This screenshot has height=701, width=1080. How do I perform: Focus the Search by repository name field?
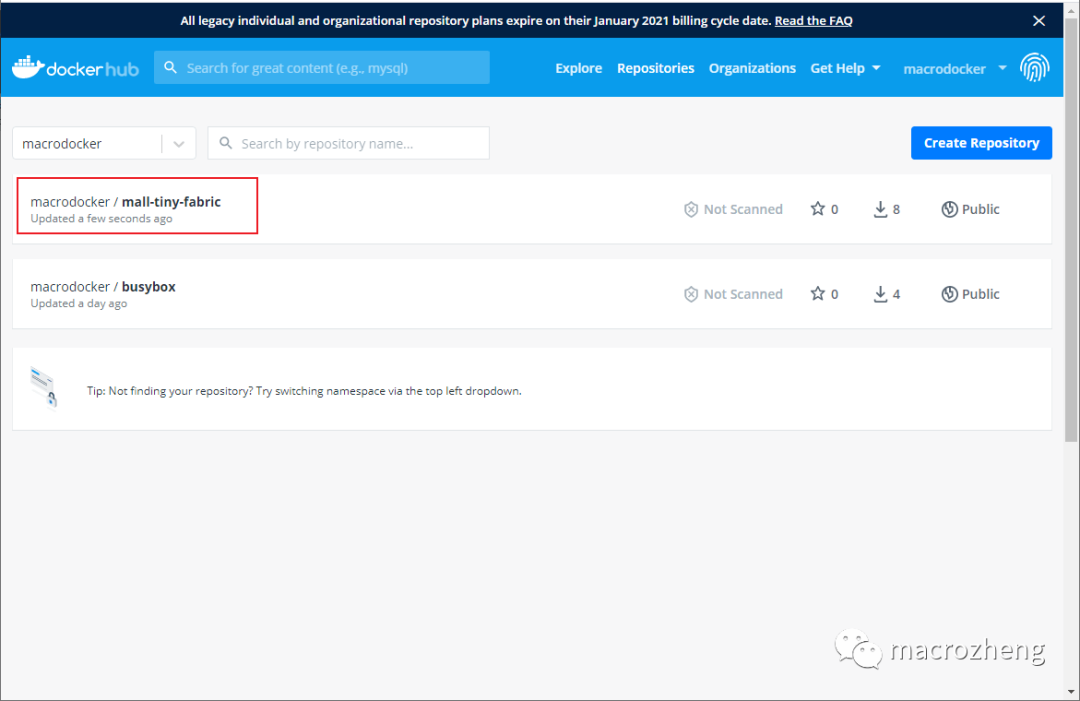(x=349, y=143)
